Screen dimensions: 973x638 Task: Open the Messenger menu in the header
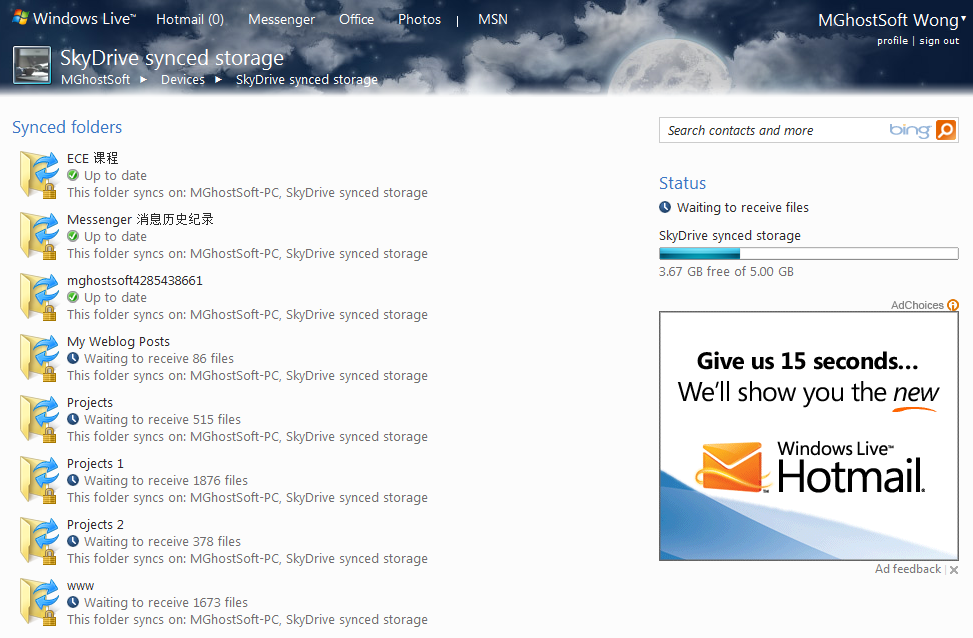281,19
